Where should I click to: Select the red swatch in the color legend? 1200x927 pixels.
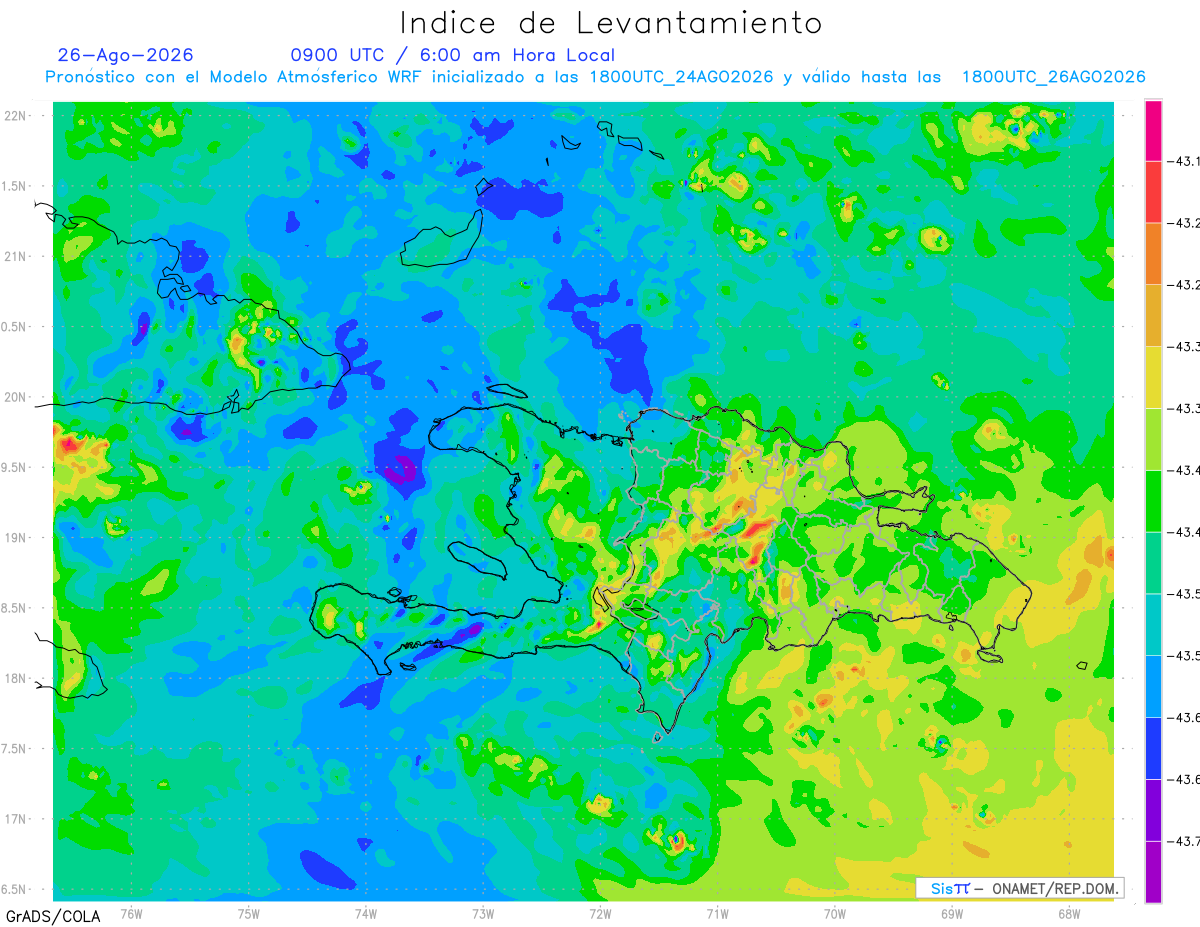pos(1153,191)
